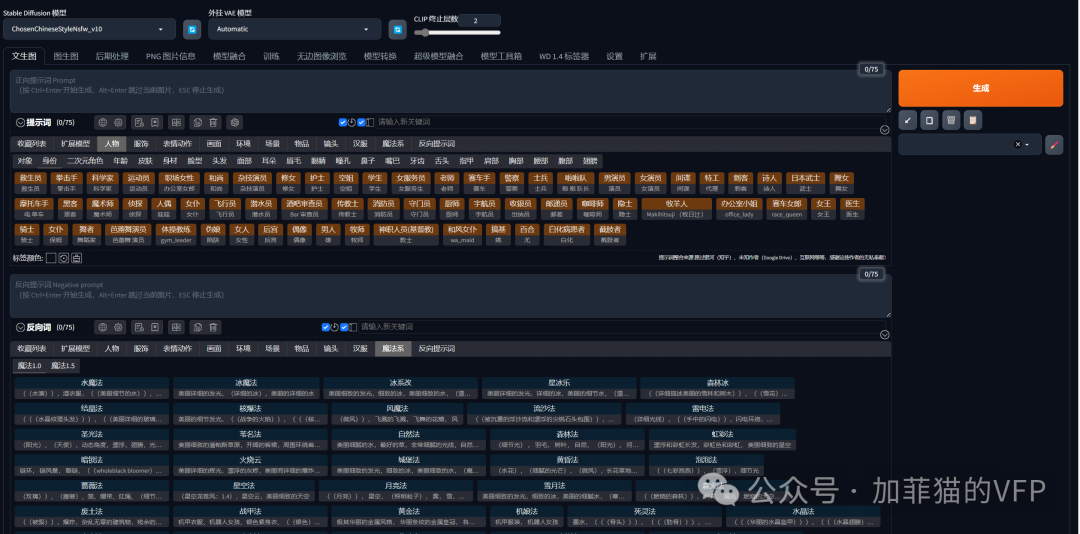Viewport: 1080px width, 534px height.
Task: Click the bookmark favorites icon in 反向词 toolbar
Action: click(156, 327)
